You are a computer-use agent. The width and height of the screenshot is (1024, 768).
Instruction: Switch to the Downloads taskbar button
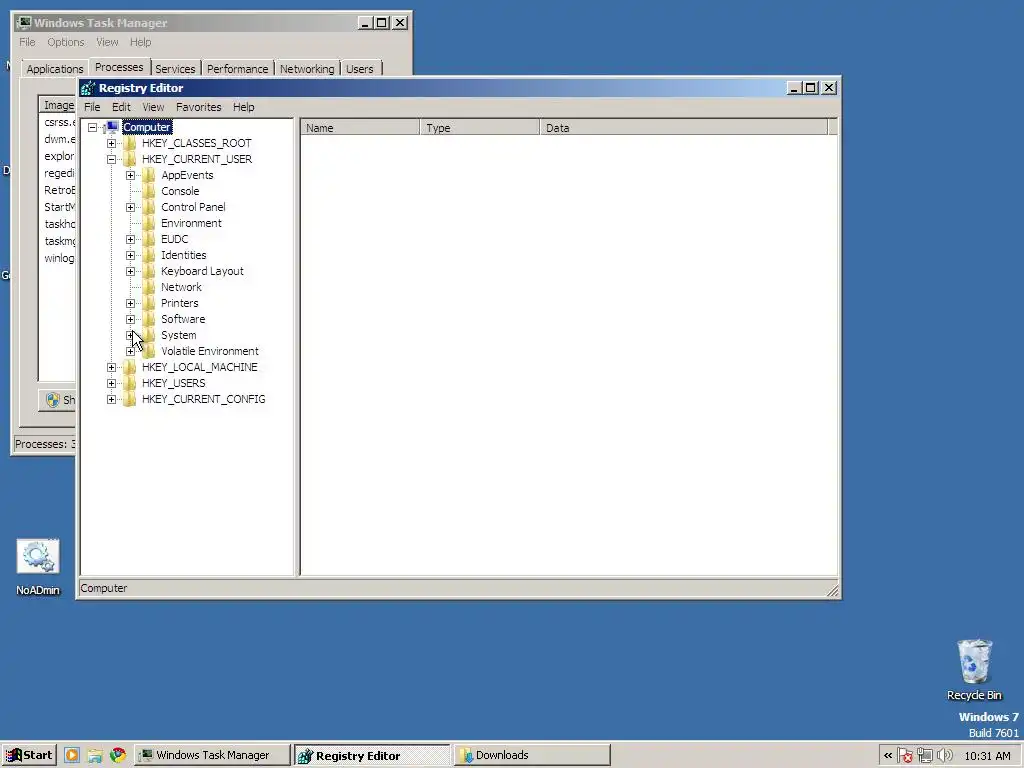(532, 755)
